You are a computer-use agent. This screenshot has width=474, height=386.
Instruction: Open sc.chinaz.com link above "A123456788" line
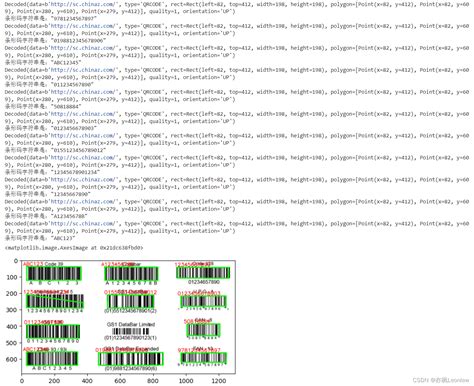pyautogui.click(x=82, y=202)
